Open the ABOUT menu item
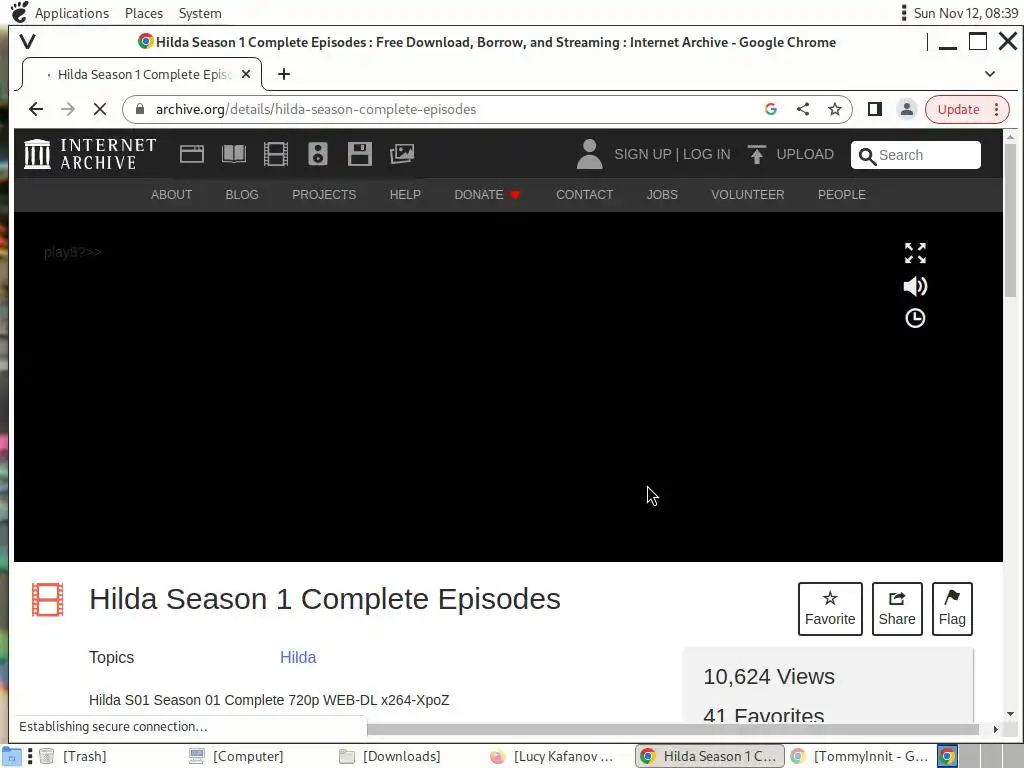 pos(171,195)
